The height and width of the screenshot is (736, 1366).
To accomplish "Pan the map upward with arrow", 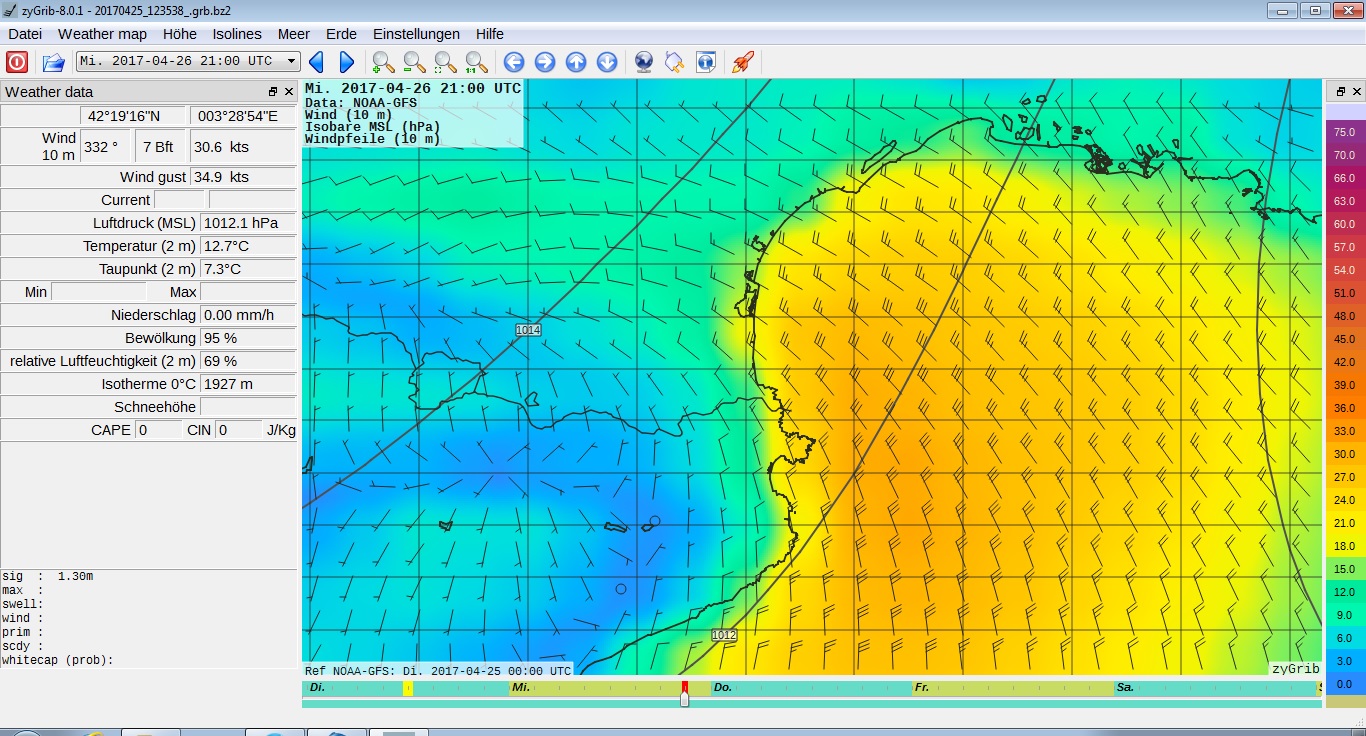I will point(576,62).
